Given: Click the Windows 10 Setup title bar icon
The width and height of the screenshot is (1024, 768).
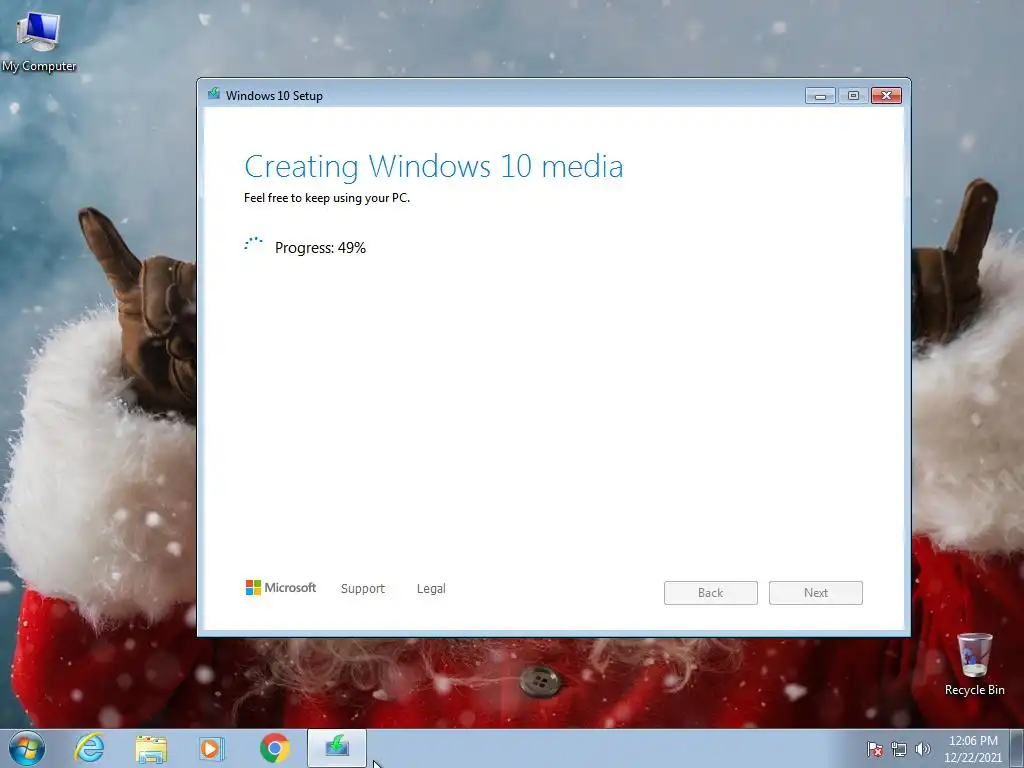Looking at the screenshot, I should click(214, 94).
